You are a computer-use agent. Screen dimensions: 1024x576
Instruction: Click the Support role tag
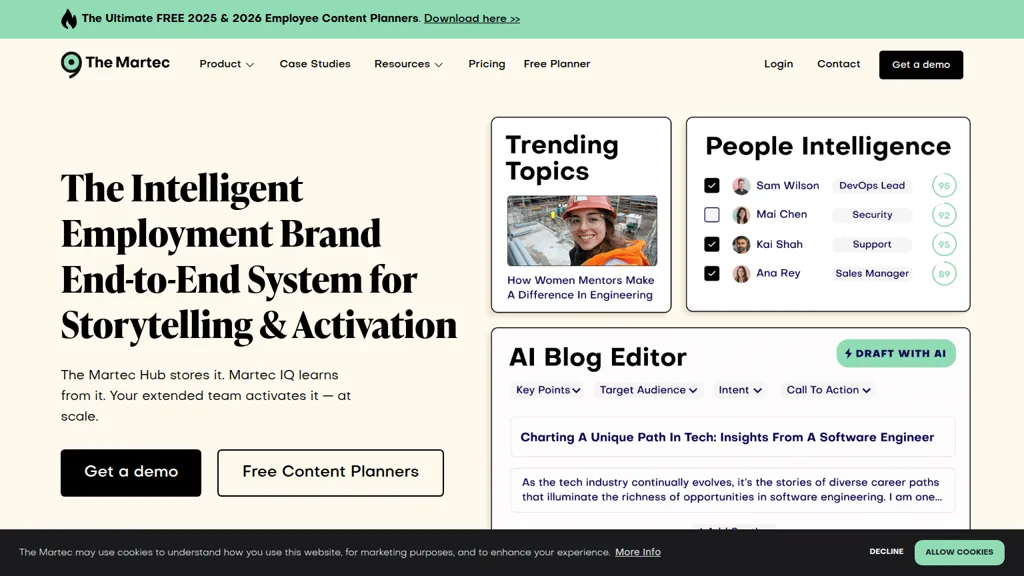(x=872, y=244)
